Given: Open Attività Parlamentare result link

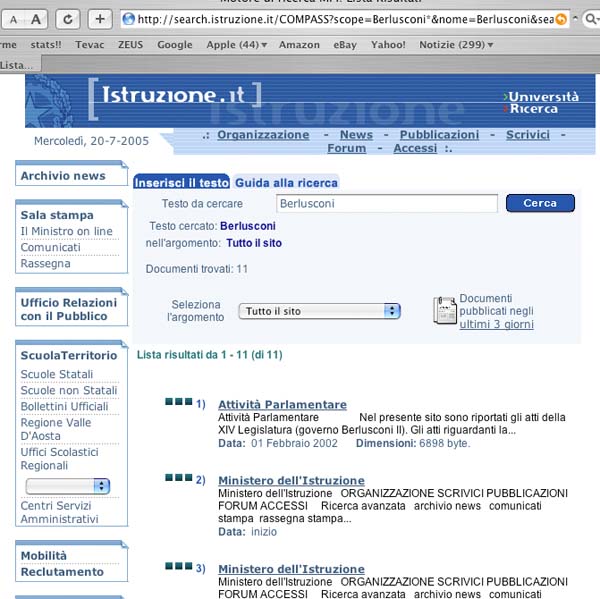Looking at the screenshot, I should [x=282, y=405].
